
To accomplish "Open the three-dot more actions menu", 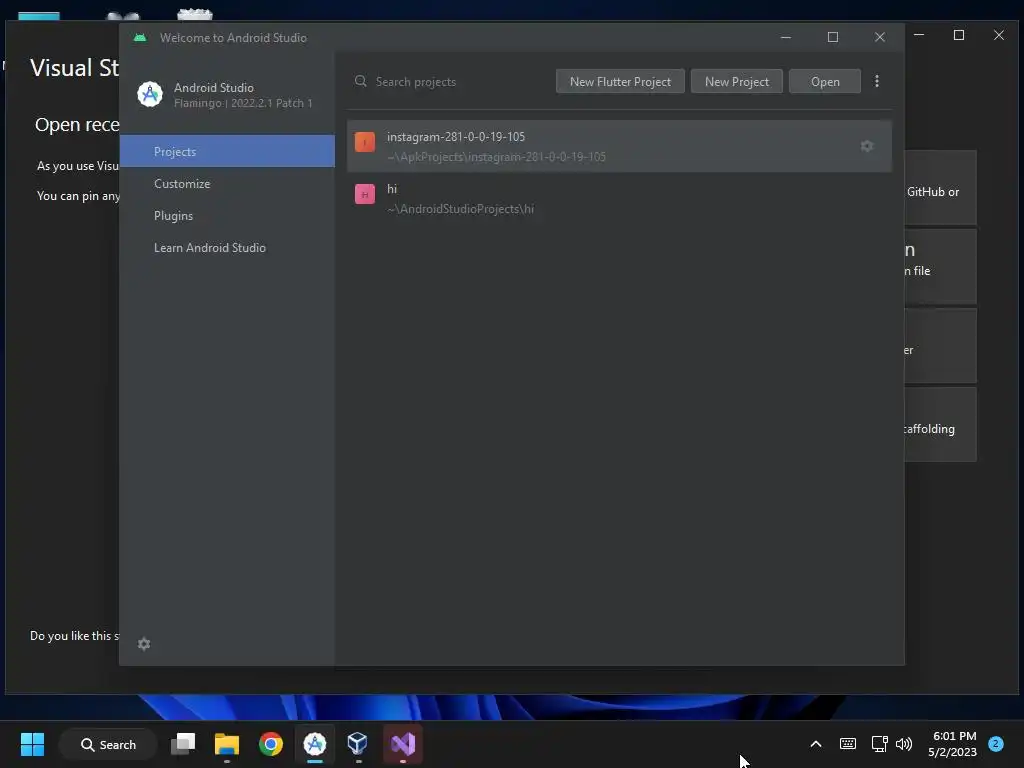I will pos(877,81).
